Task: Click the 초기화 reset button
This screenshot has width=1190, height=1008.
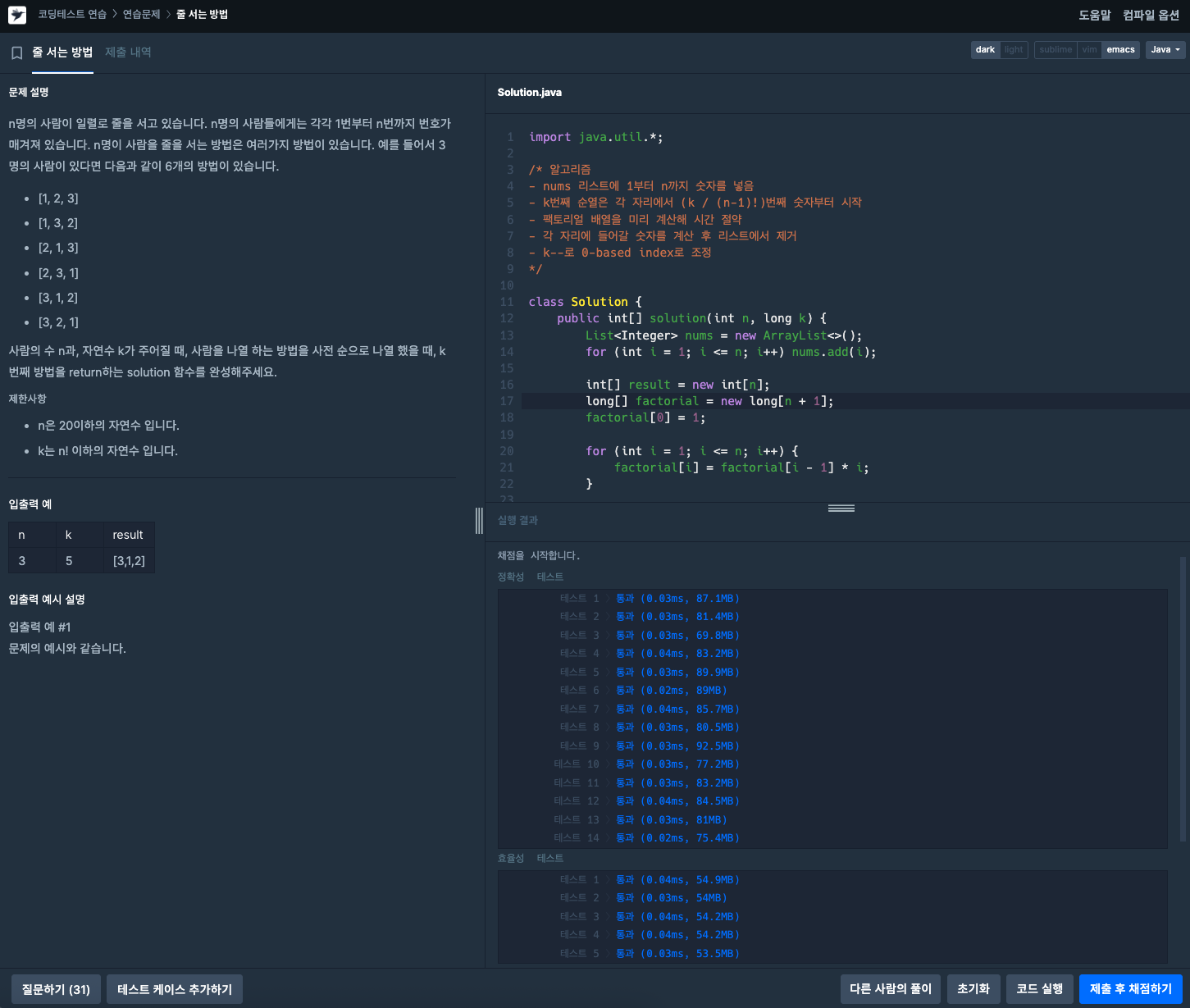Action: (x=973, y=989)
